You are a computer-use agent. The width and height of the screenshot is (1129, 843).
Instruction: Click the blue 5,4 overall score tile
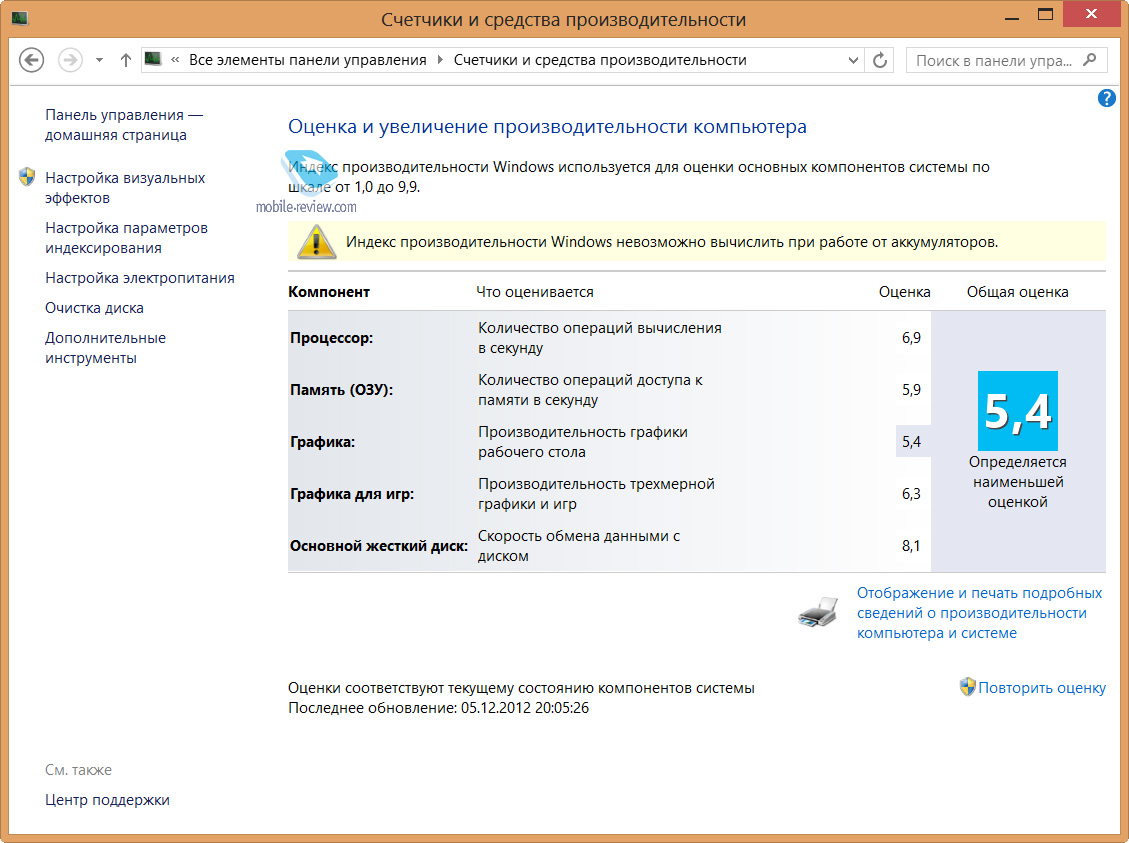click(1017, 411)
